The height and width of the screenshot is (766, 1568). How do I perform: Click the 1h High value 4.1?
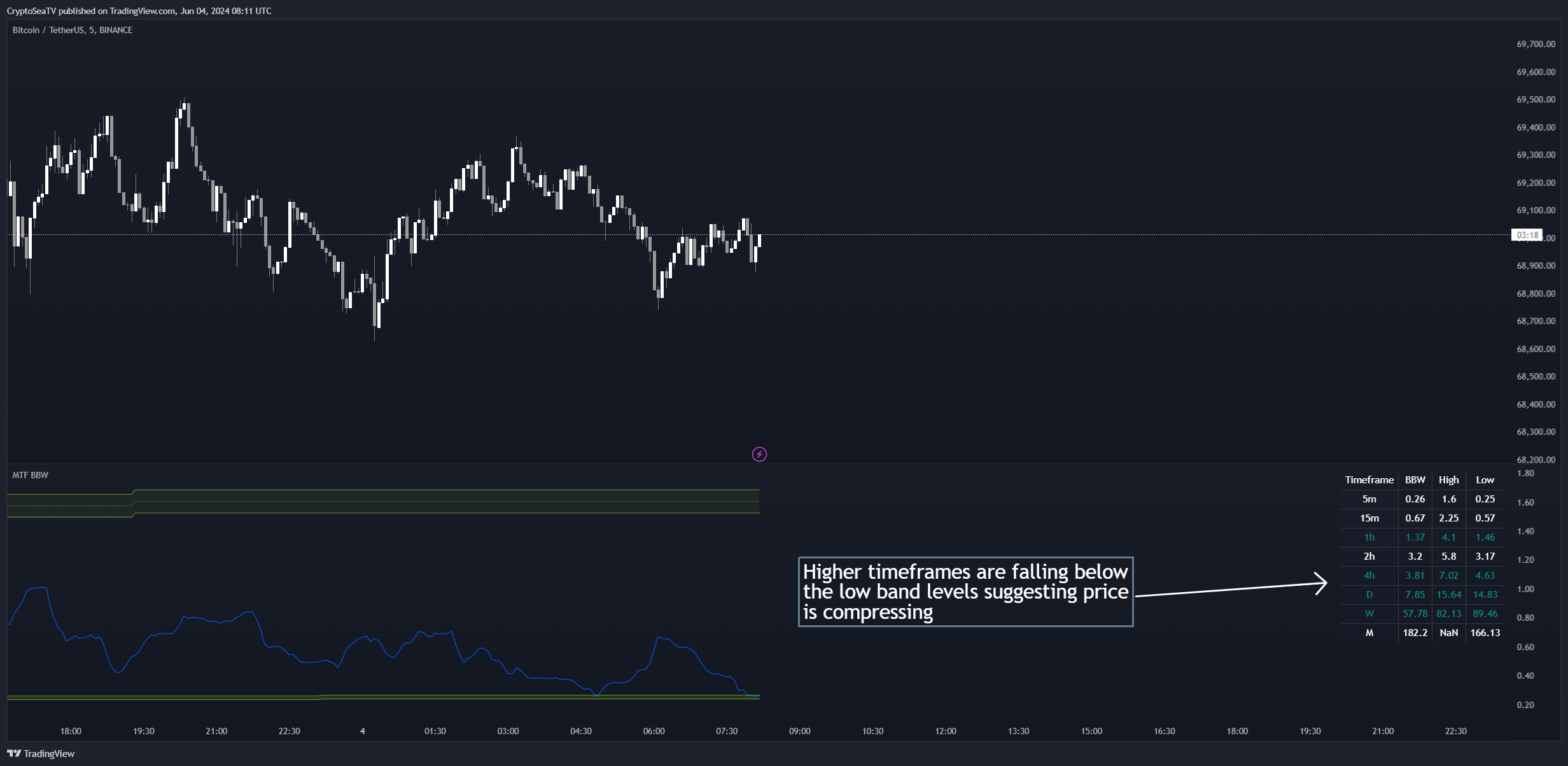[1449, 537]
